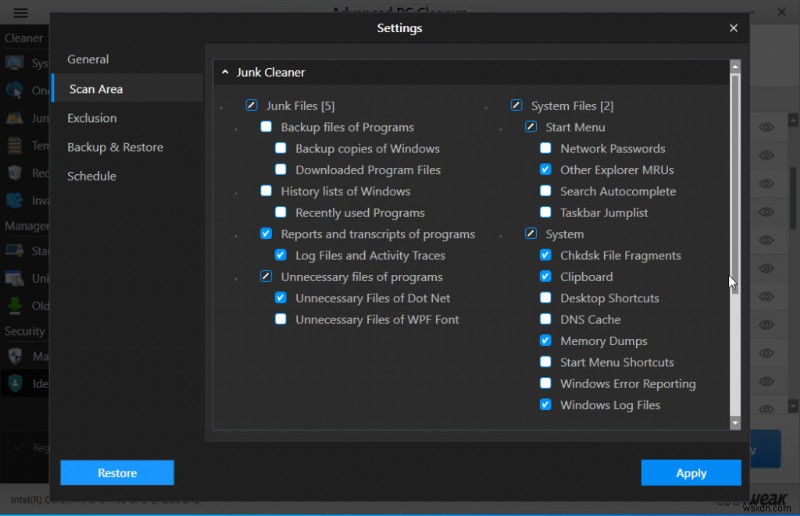Screen dimensions: 800x516
Task: Disable Clipboard cleaning
Action: point(545,276)
